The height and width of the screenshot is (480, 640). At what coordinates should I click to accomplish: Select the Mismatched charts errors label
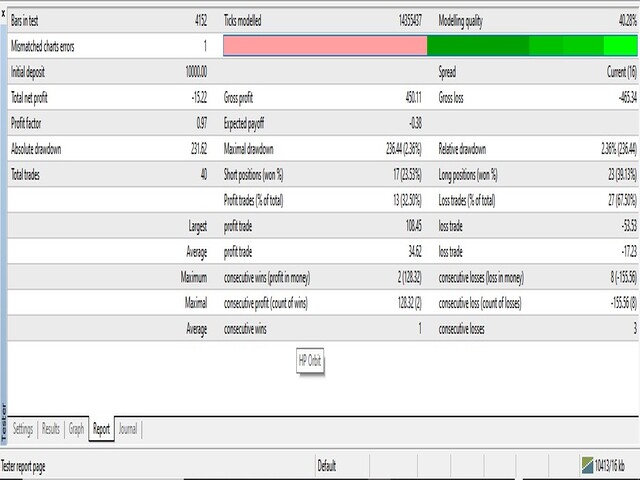point(42,46)
